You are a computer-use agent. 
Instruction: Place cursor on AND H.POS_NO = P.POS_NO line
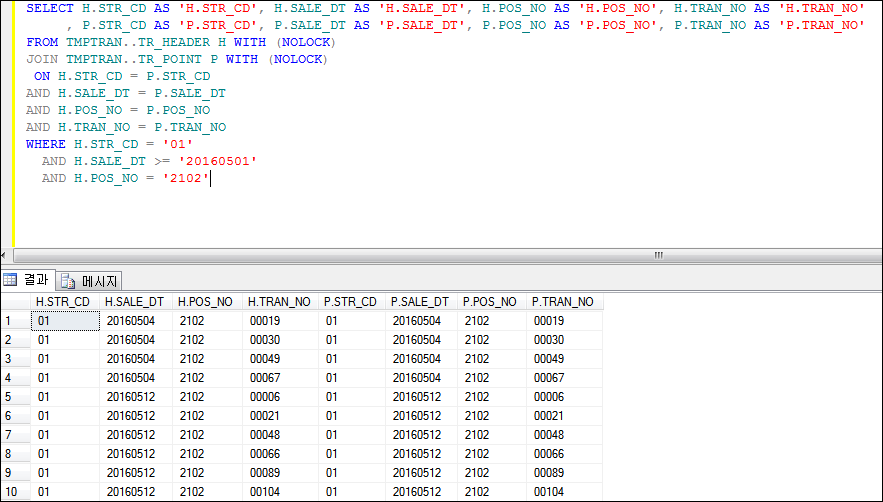coord(118,110)
